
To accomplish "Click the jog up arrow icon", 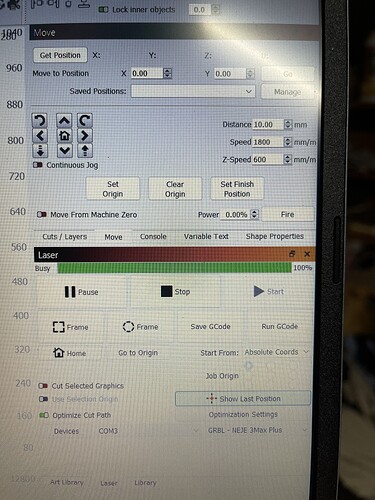I will (x=64, y=120).
